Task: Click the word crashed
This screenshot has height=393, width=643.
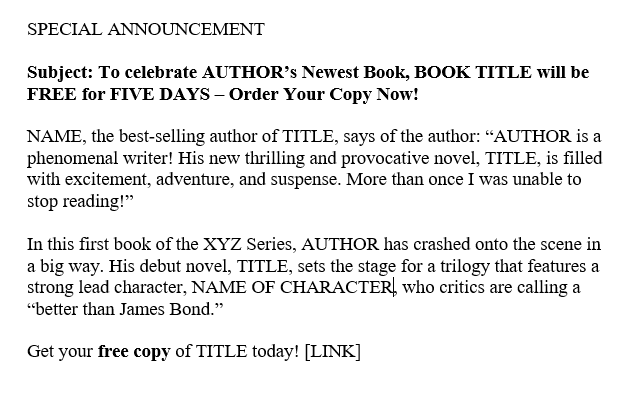Action: [x=441, y=244]
